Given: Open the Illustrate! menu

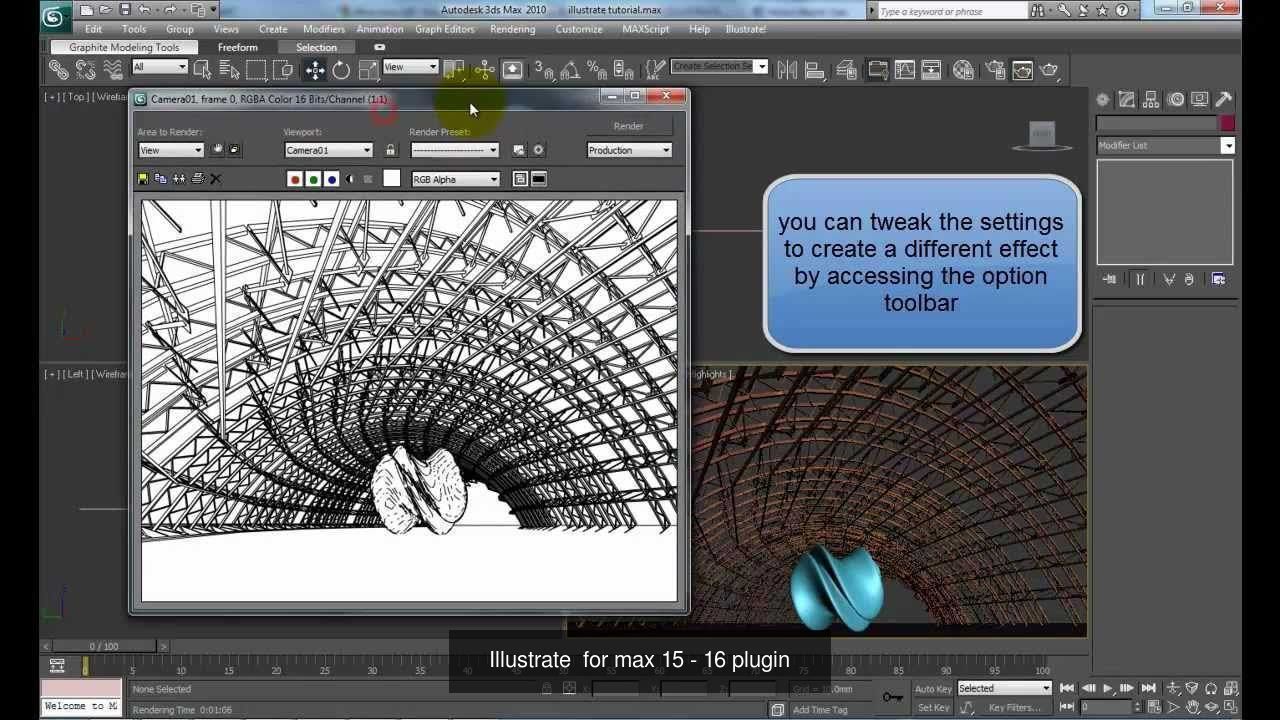Looking at the screenshot, I should click(x=745, y=29).
